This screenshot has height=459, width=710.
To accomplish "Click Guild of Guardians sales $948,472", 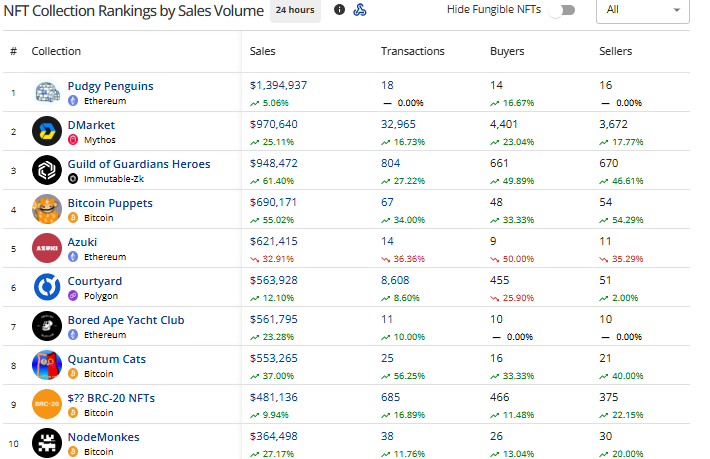I will click(x=273, y=163).
